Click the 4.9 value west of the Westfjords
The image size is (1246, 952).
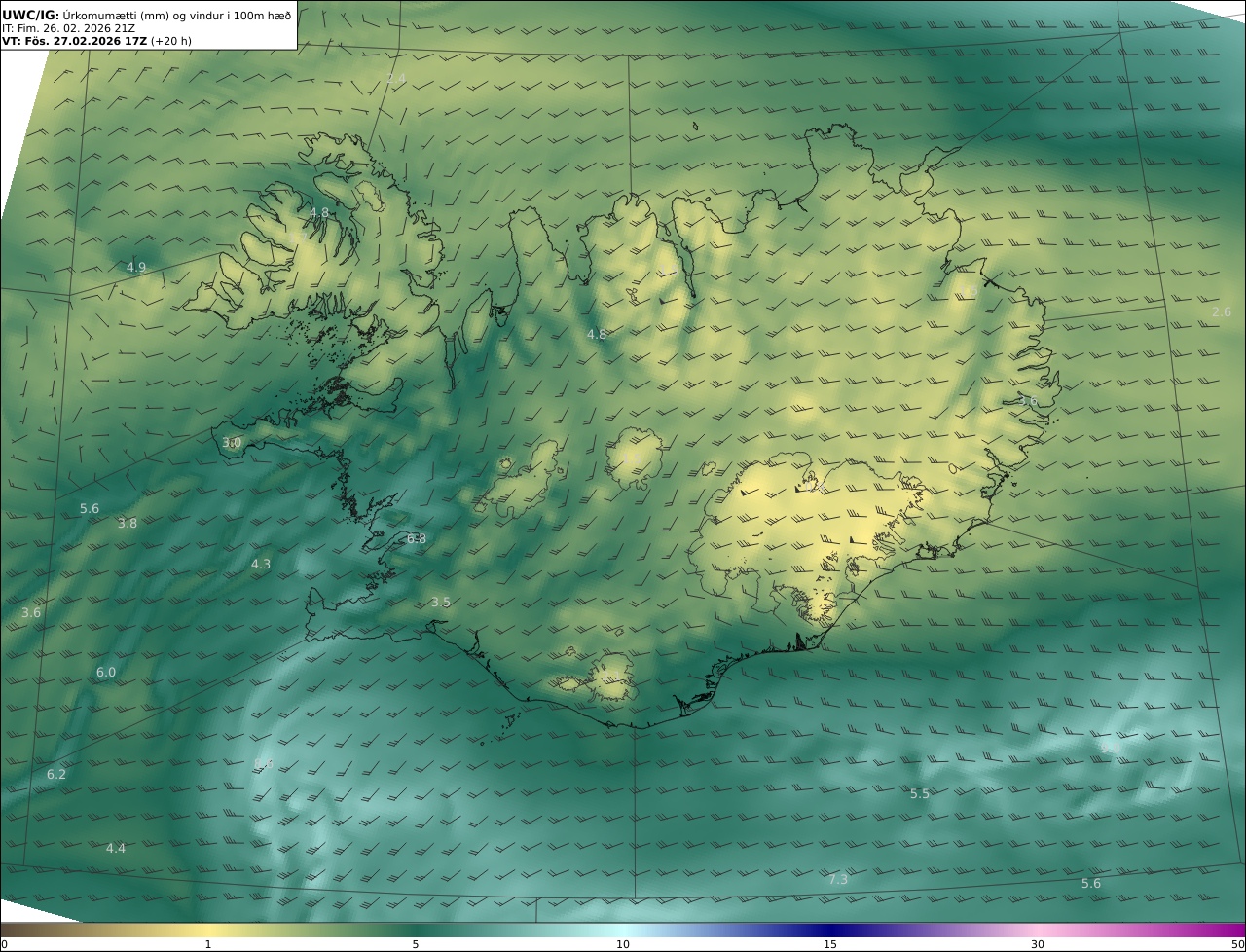tap(136, 267)
